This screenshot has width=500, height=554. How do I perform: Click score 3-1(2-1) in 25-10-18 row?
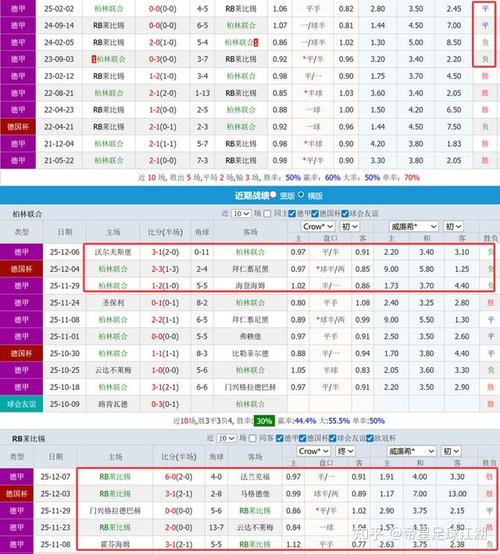coord(165,387)
